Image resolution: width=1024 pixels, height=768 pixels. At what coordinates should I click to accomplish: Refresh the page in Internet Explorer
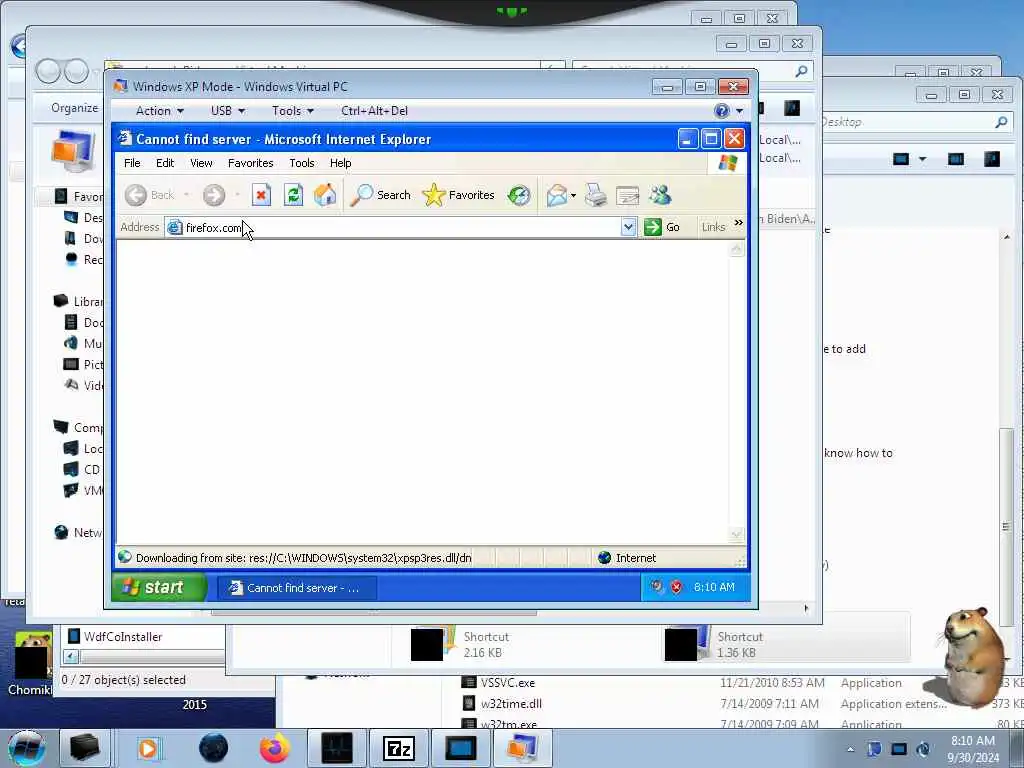tap(293, 195)
